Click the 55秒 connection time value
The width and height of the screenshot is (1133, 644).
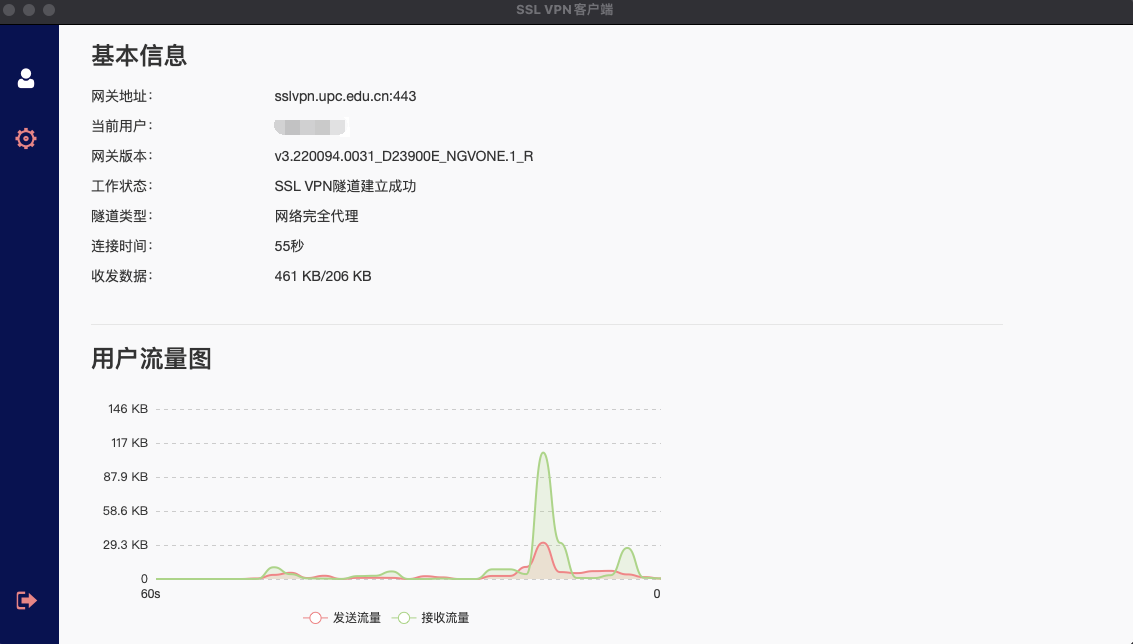click(x=289, y=246)
